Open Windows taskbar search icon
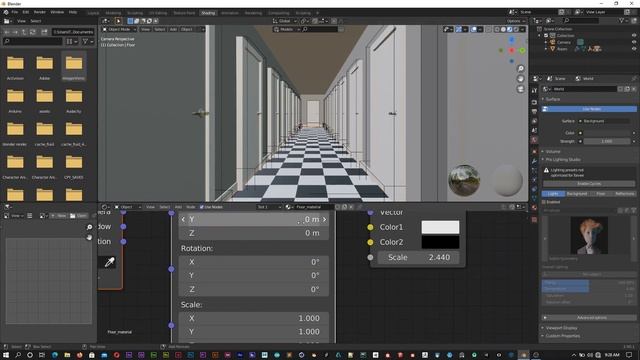The height and width of the screenshot is (360, 640). (18, 355)
